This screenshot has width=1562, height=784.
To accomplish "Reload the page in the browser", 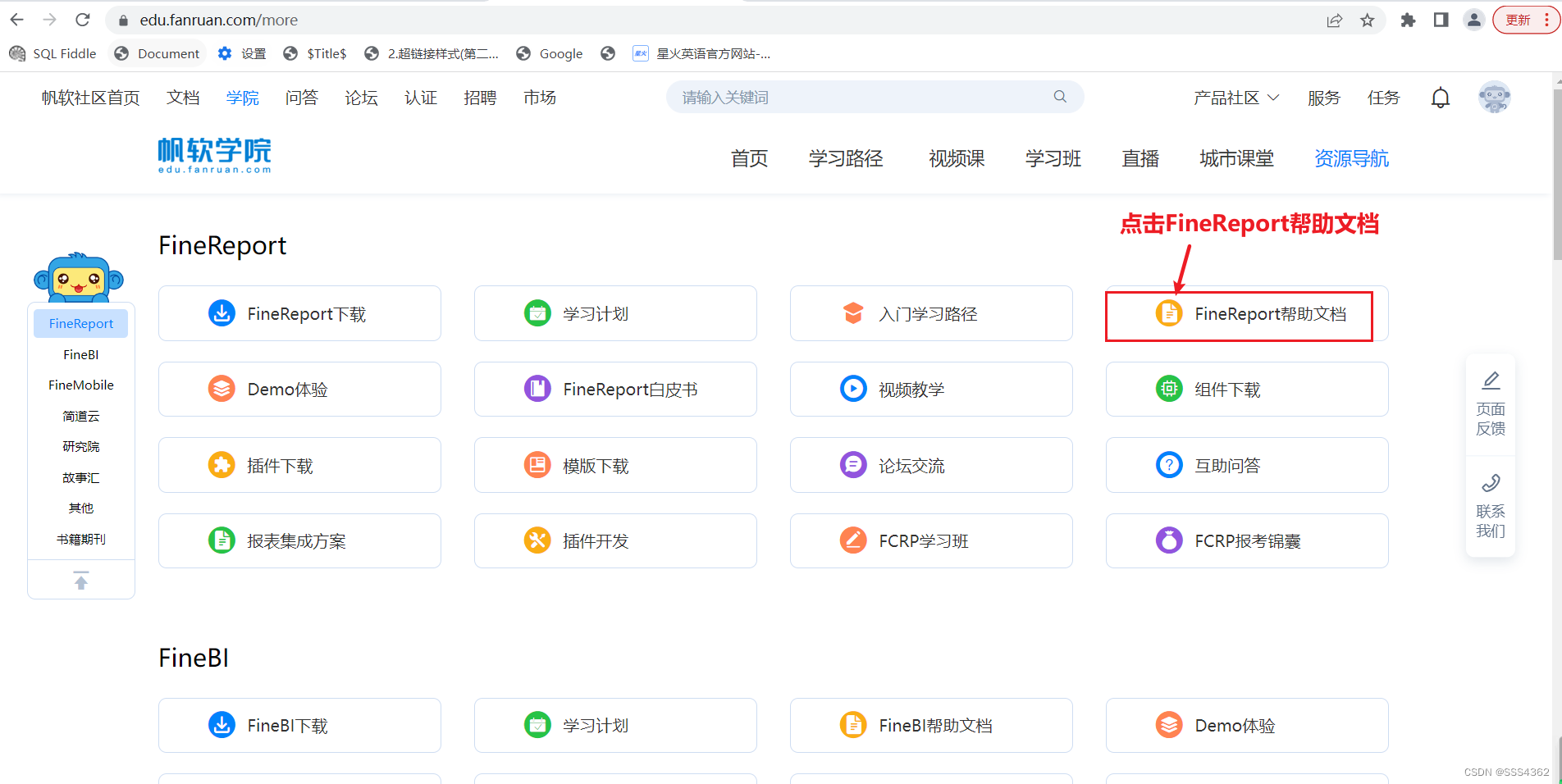I will click(x=82, y=20).
